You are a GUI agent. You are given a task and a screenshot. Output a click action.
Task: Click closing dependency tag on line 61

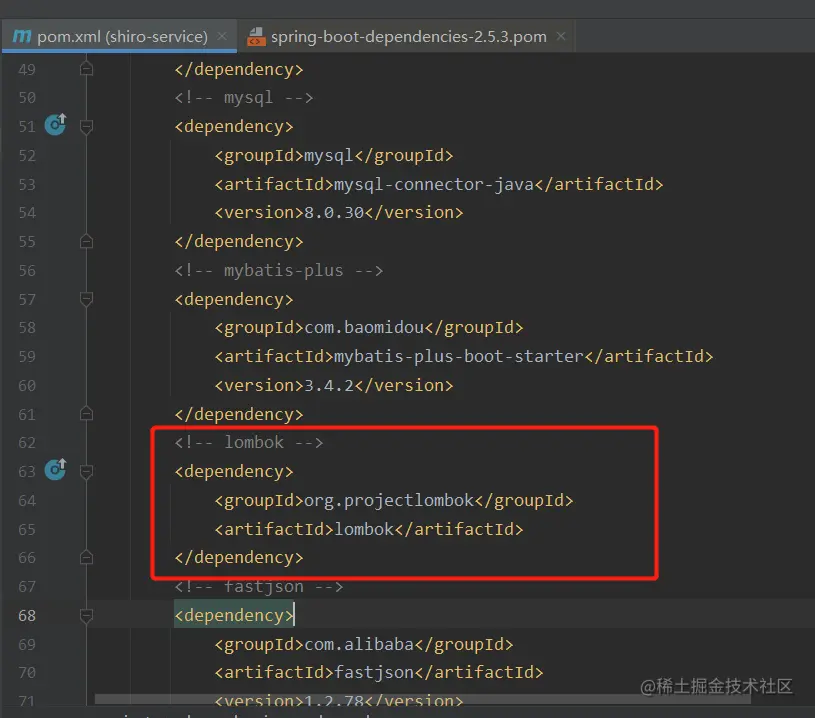pos(239,414)
